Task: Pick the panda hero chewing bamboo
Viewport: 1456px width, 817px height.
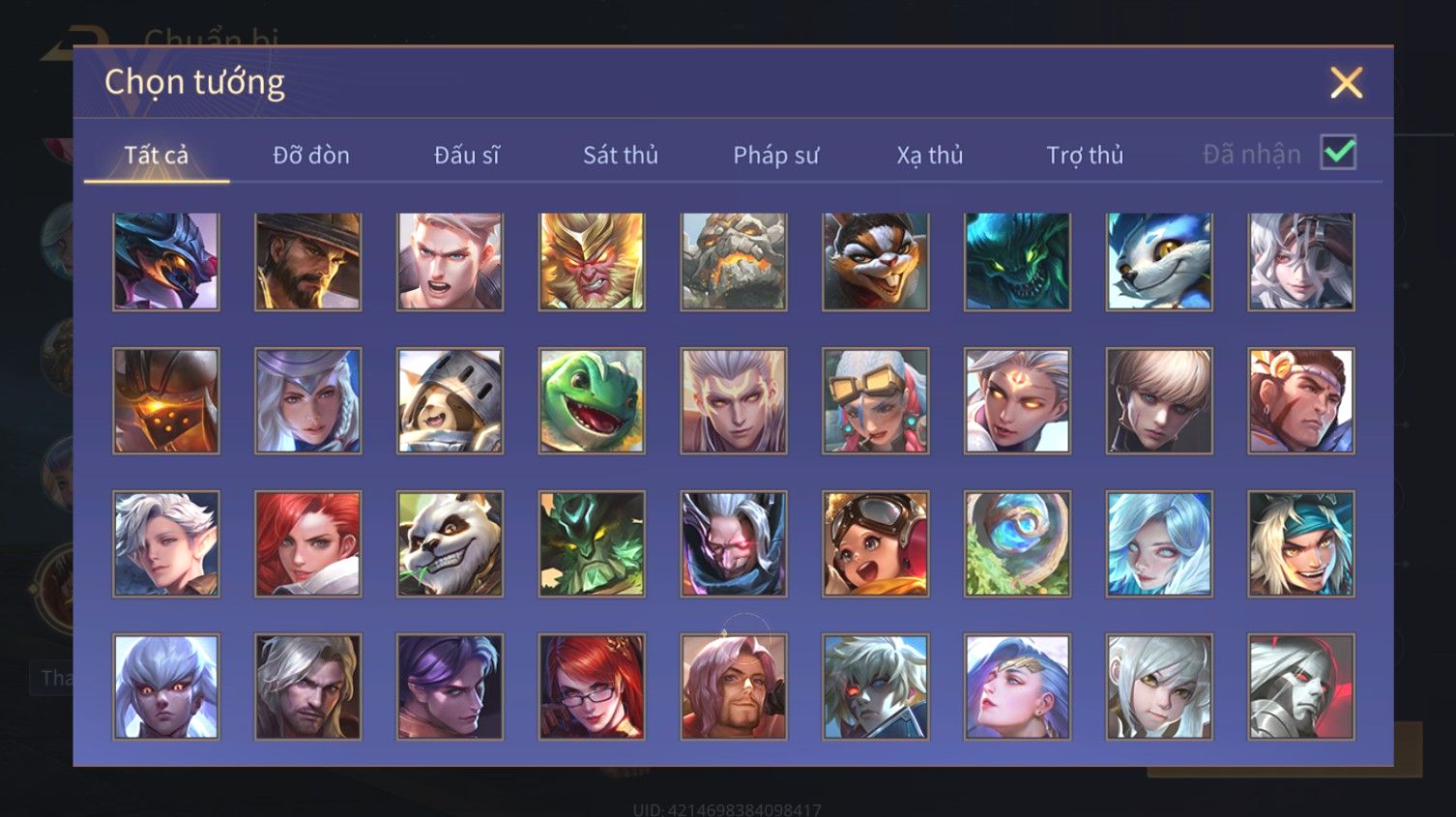Action: point(450,543)
